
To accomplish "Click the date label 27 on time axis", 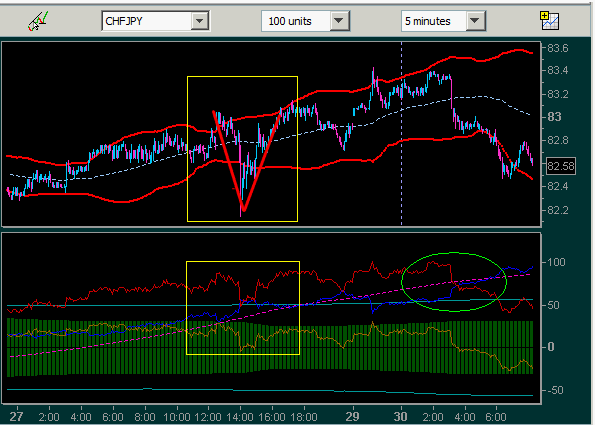I will pyautogui.click(x=16, y=416).
